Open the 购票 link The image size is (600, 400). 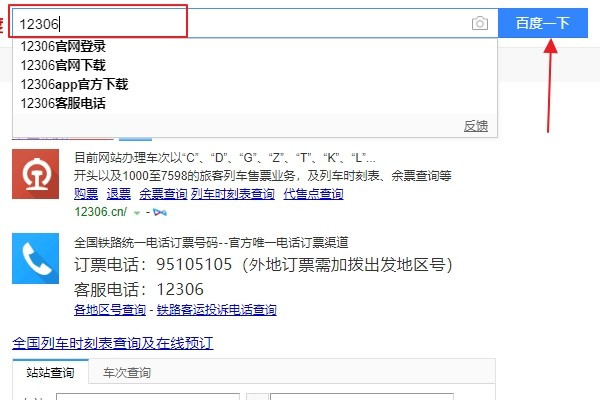pyautogui.click(x=86, y=194)
